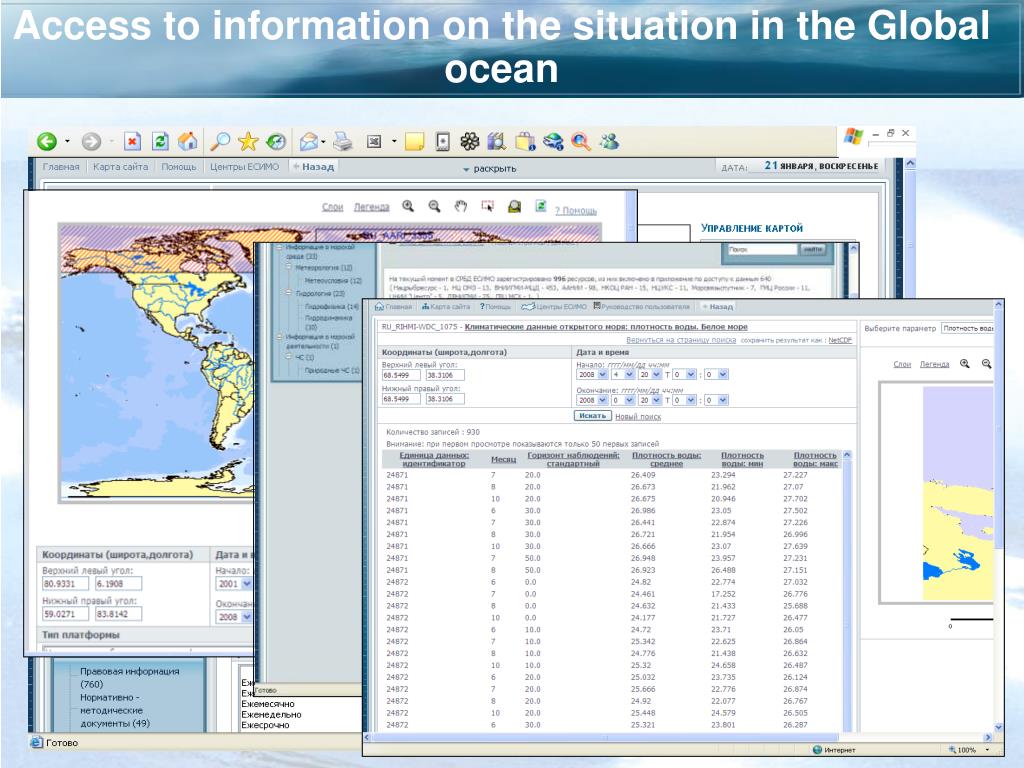Image resolution: width=1024 pixels, height=768 pixels.
Task: Click the NetCDF save link
Action: pyautogui.click(x=840, y=340)
